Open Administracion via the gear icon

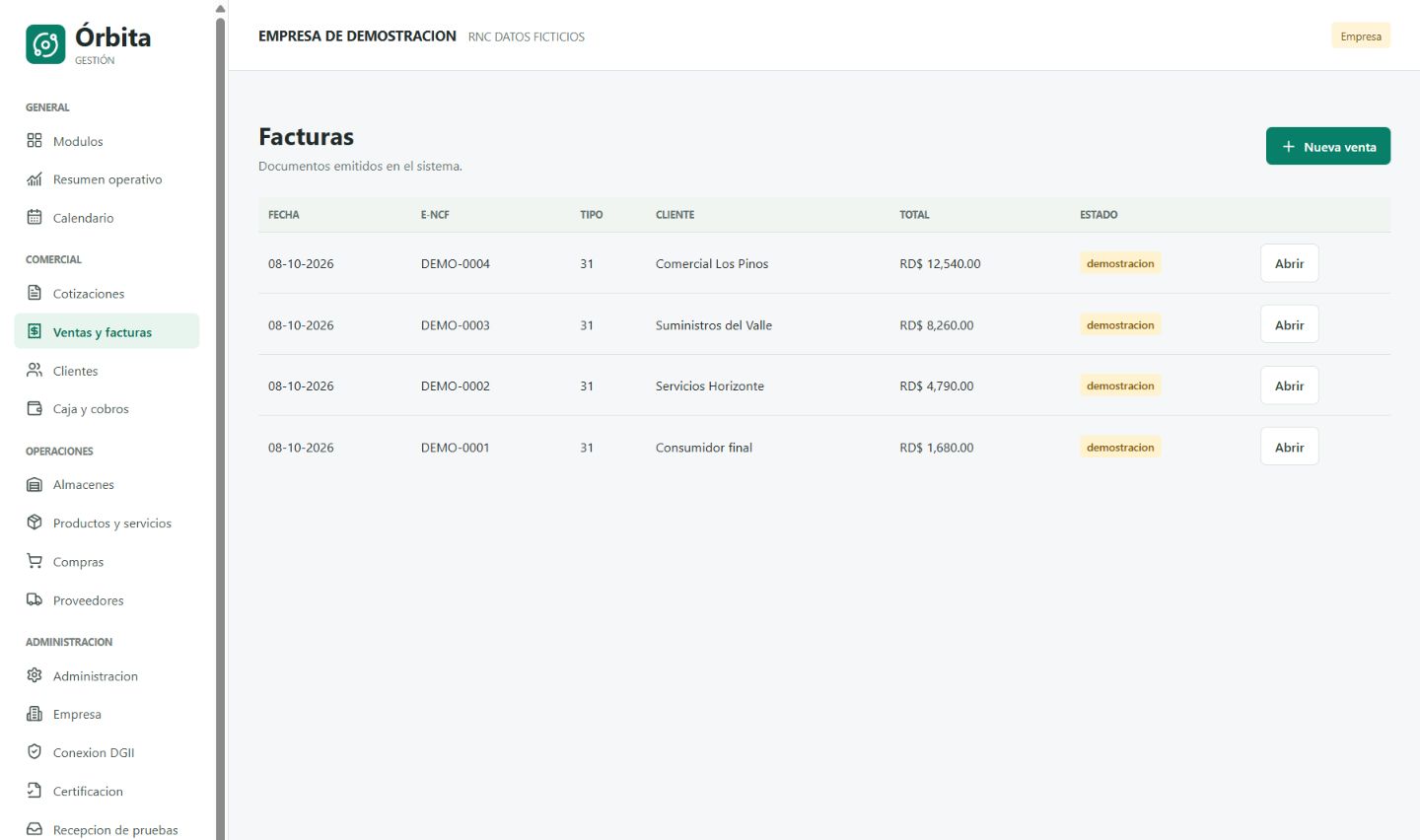click(x=35, y=675)
